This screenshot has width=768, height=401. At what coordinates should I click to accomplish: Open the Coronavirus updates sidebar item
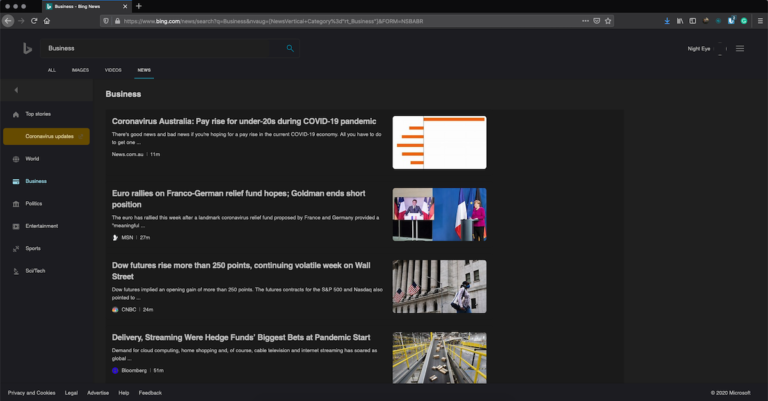(47, 137)
